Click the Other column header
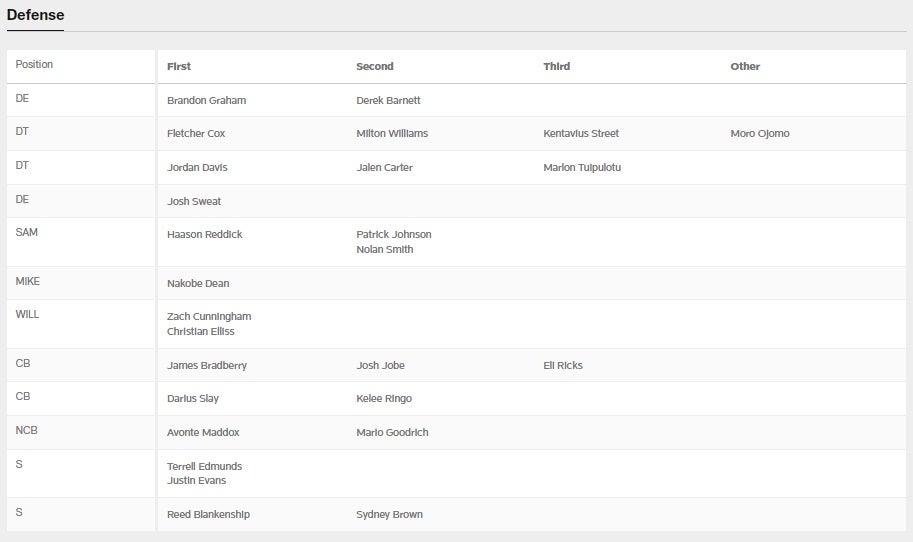Viewport: 913px width, 542px height. coord(745,67)
